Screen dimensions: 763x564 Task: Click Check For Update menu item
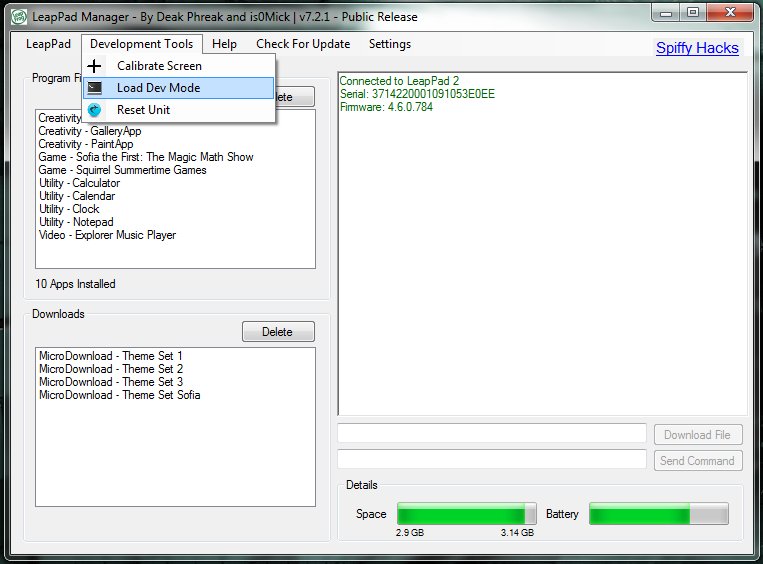303,44
